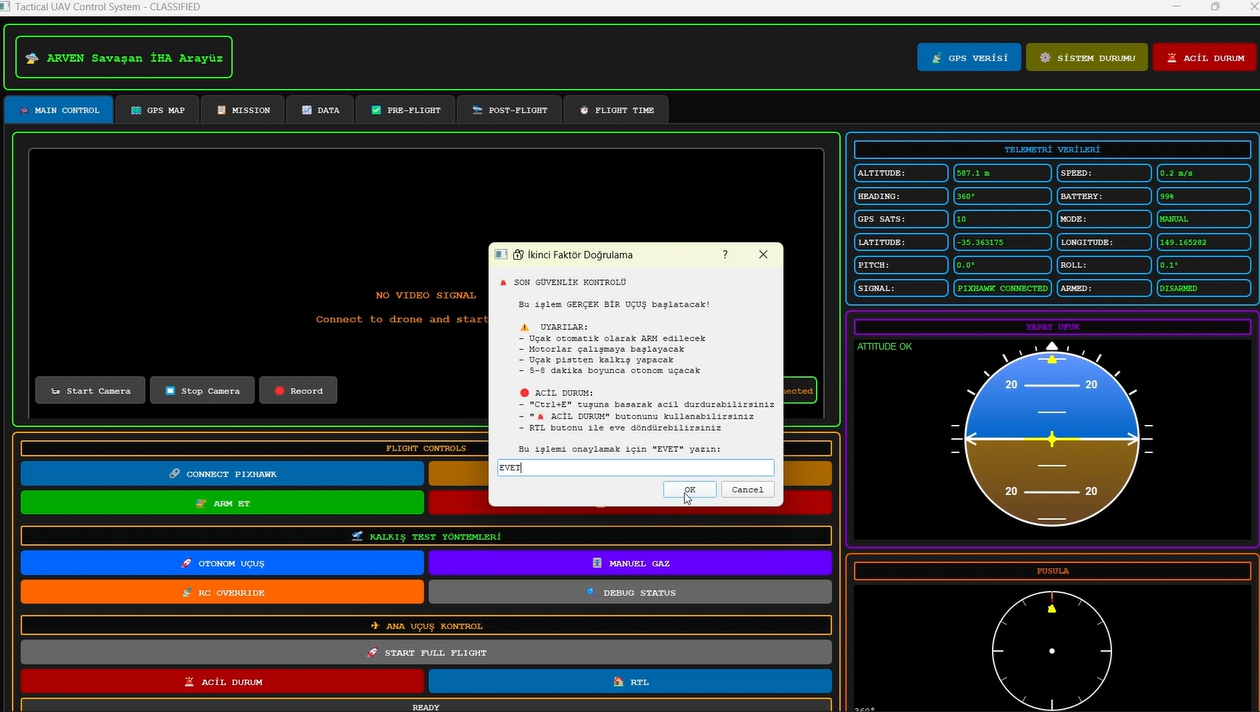Click the Start Camera button
1260x712 pixels.
[x=90, y=391]
